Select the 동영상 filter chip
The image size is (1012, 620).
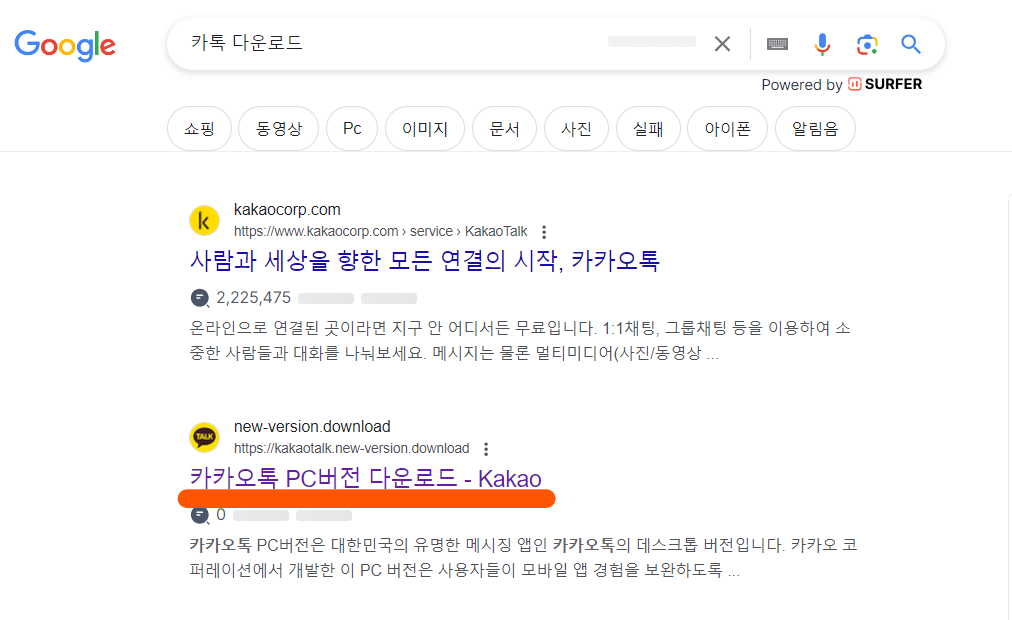coord(278,128)
